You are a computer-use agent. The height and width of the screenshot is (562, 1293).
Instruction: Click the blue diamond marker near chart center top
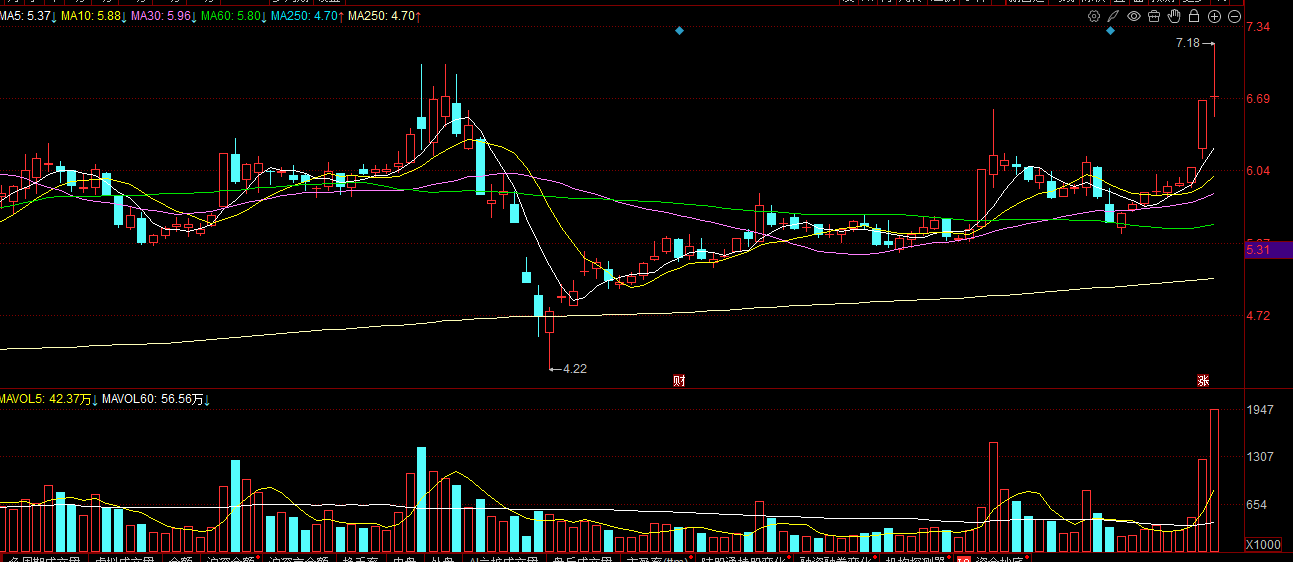(679, 31)
